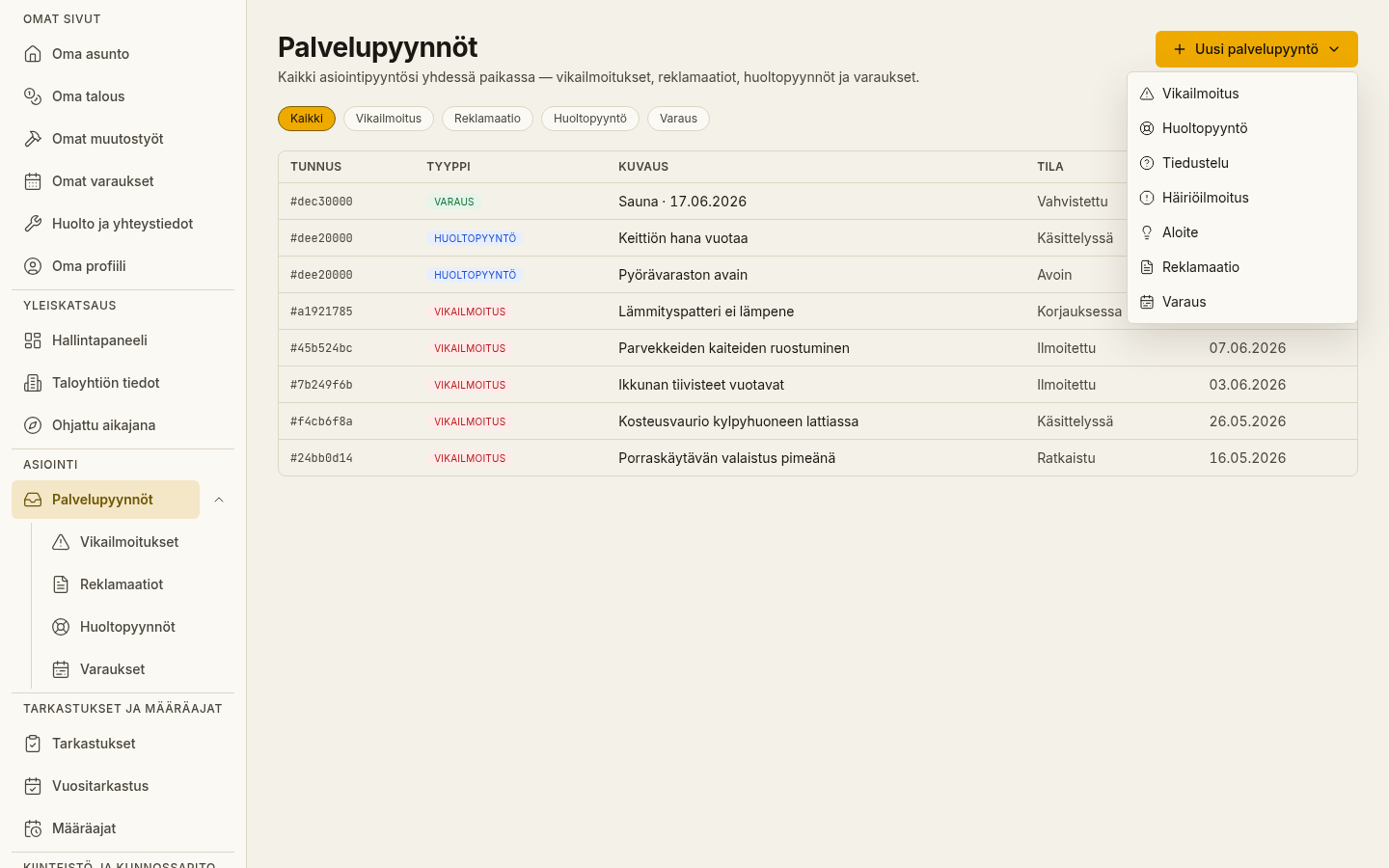
Task: Click the calendar icon beside Varaus in dropdown
Action: click(x=1147, y=302)
